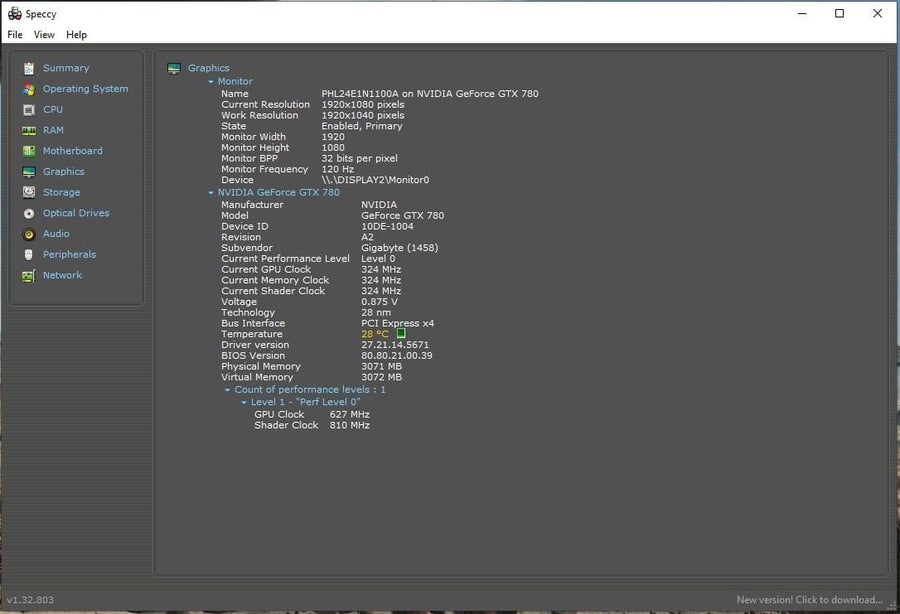900x614 pixels.
Task: Click the Summary clipboard icon in sidebar
Action: (29, 68)
